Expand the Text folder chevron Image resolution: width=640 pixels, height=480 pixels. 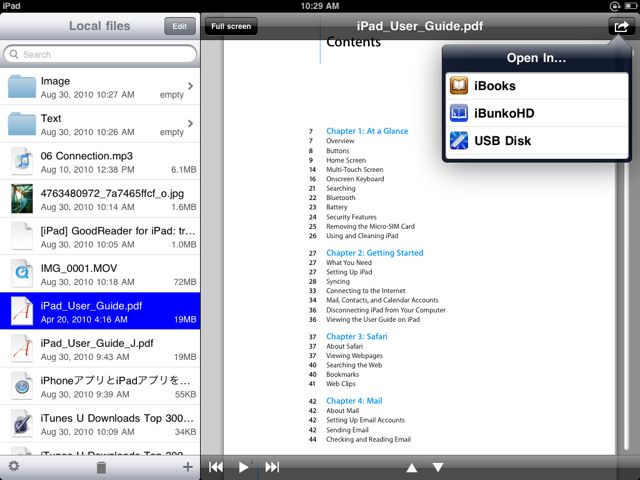click(191, 123)
